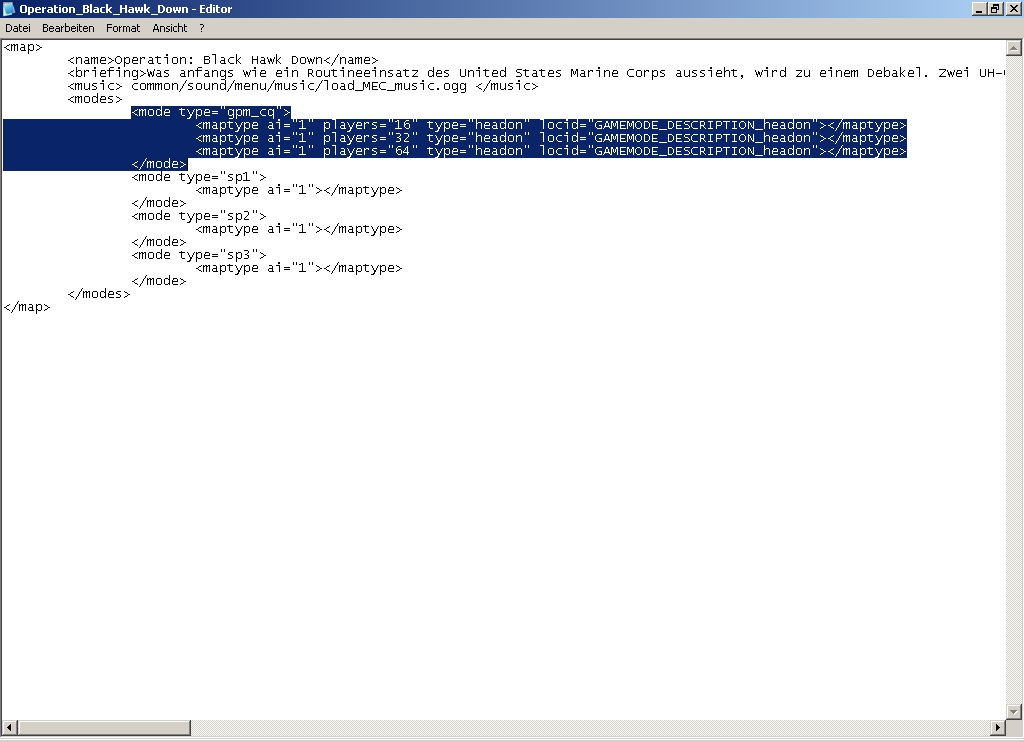Click the briefing line starting 'Was anfangs'
Screen dimensions: 1024x742
coord(536,73)
